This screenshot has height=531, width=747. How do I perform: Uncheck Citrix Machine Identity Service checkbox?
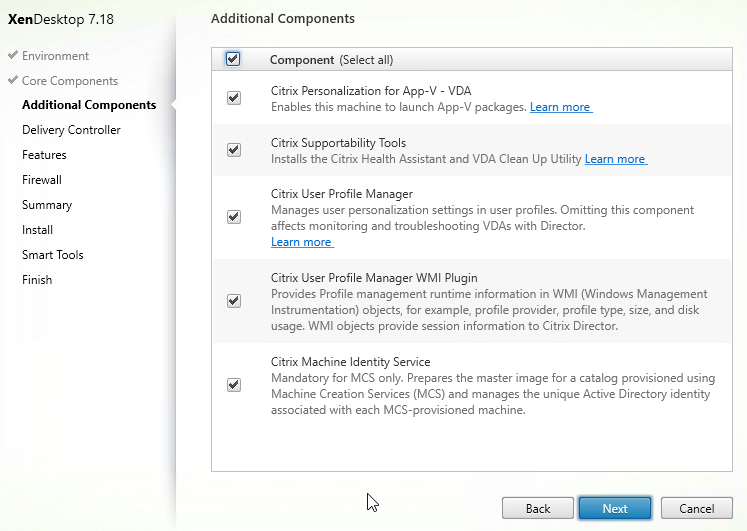pos(233,385)
